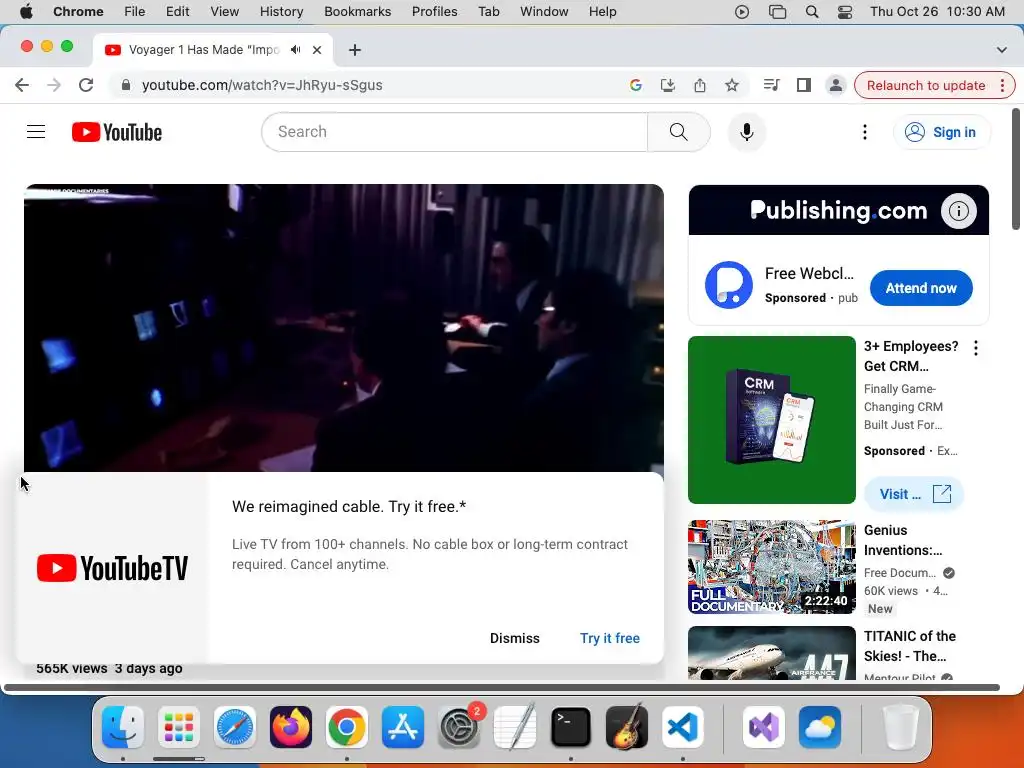Screen dimensions: 1024x768
Task: Mute tab via speaker icon in tab
Action: point(295,50)
